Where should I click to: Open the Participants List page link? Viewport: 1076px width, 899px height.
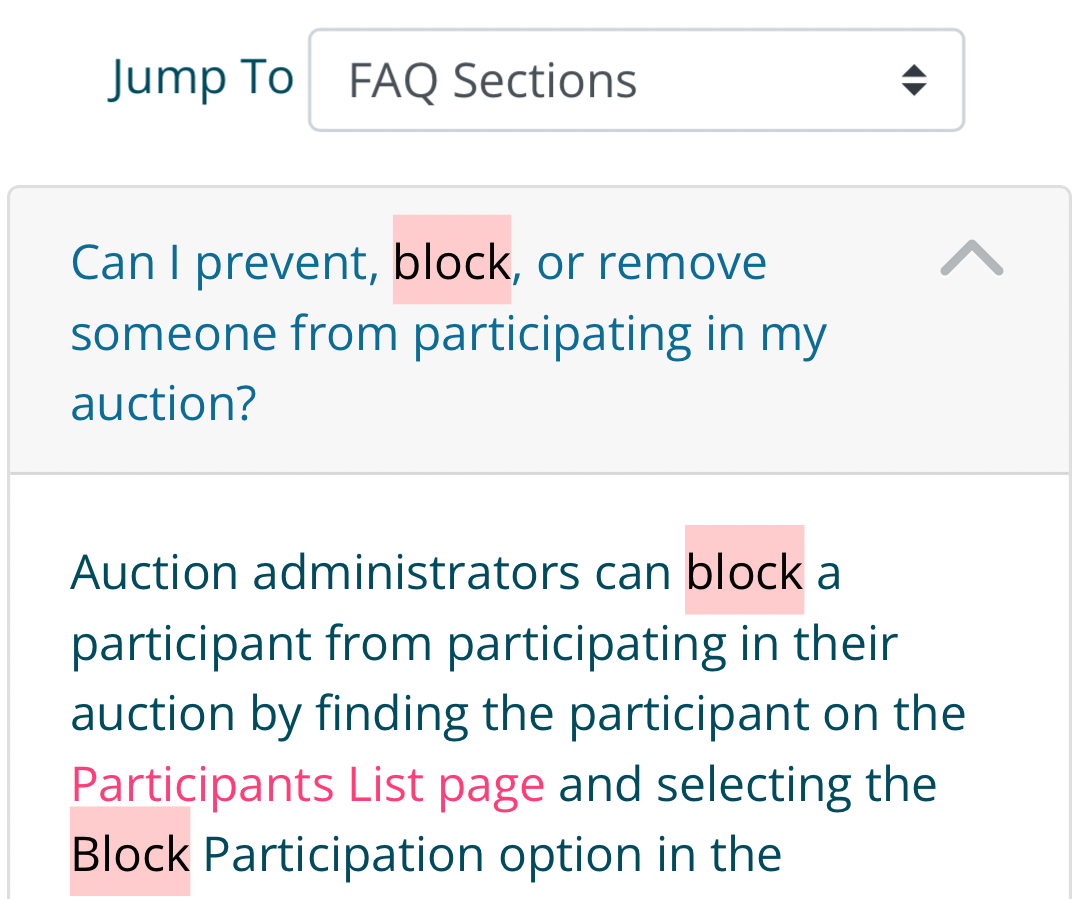pyautogui.click(x=308, y=784)
